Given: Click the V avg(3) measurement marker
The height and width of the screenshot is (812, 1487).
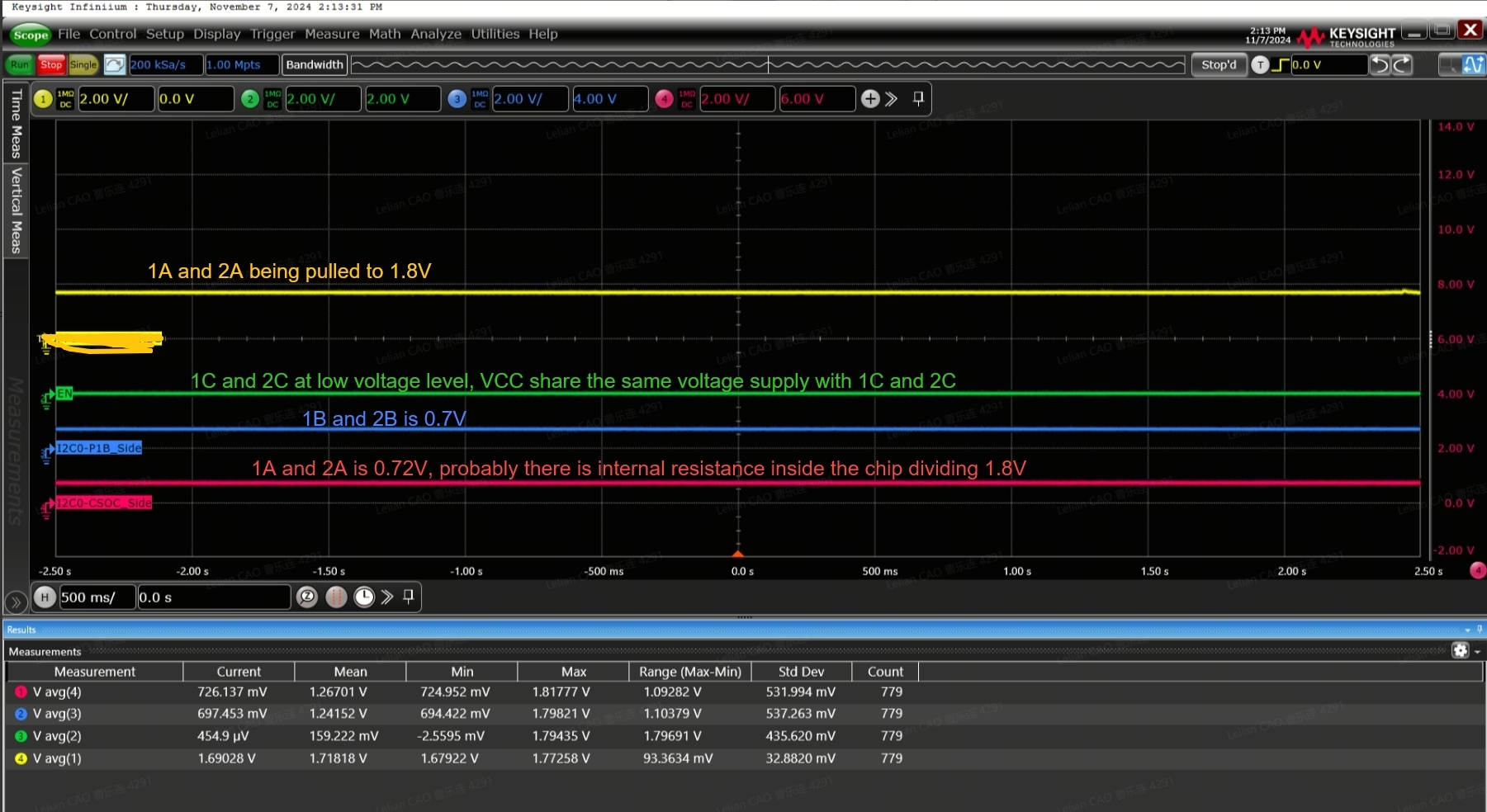Looking at the screenshot, I should [21, 714].
